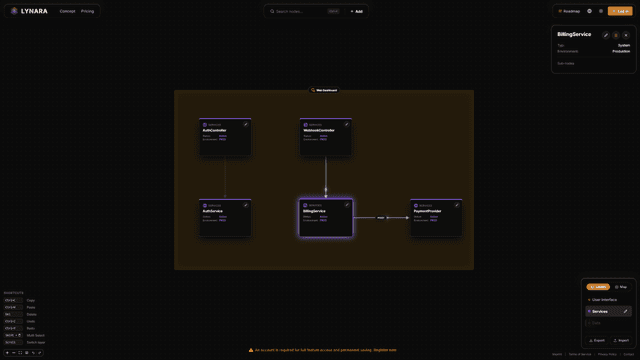Switch to the Layers tab
This screenshot has height=360, width=640.
[598, 287]
